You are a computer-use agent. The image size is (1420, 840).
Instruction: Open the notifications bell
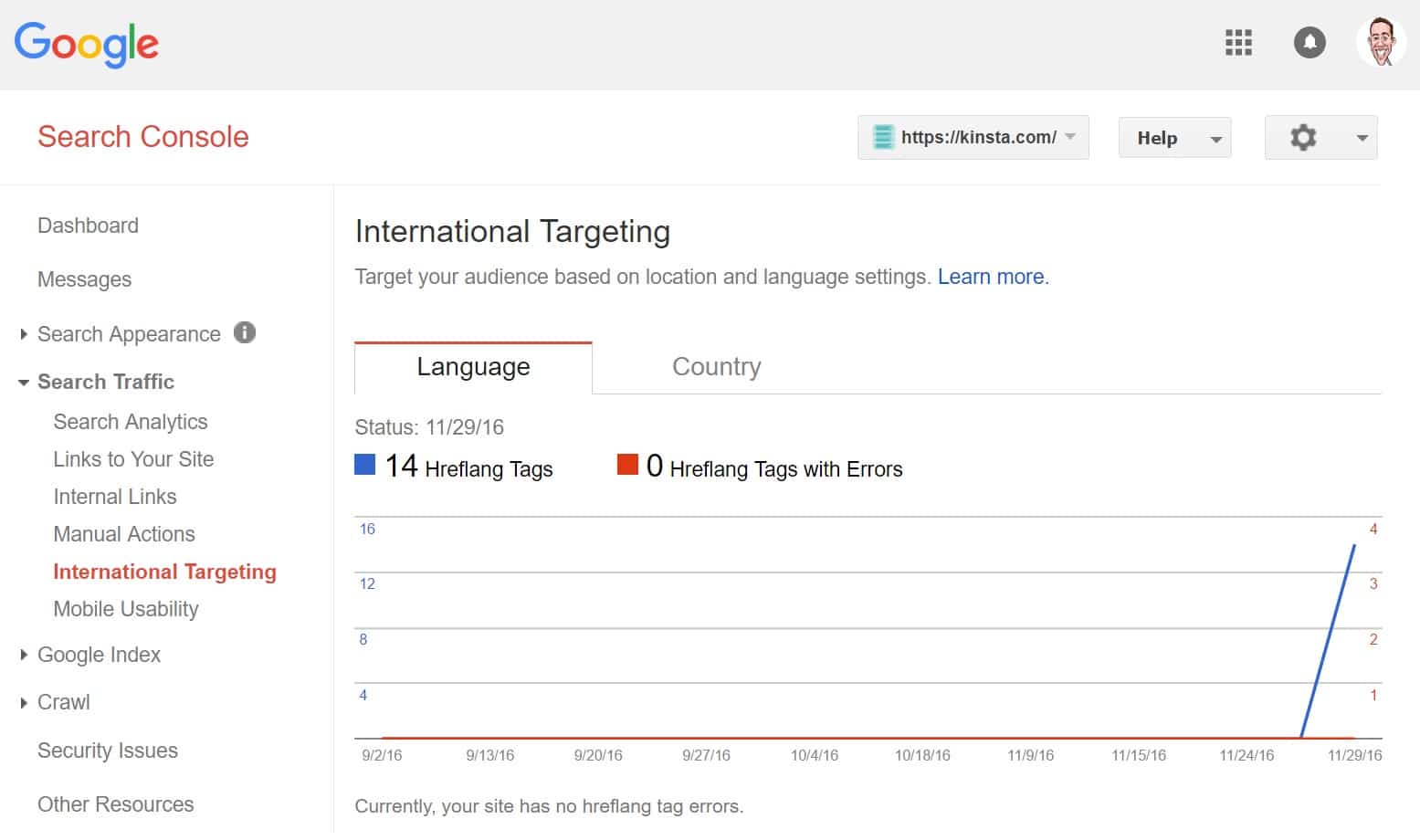1310,42
